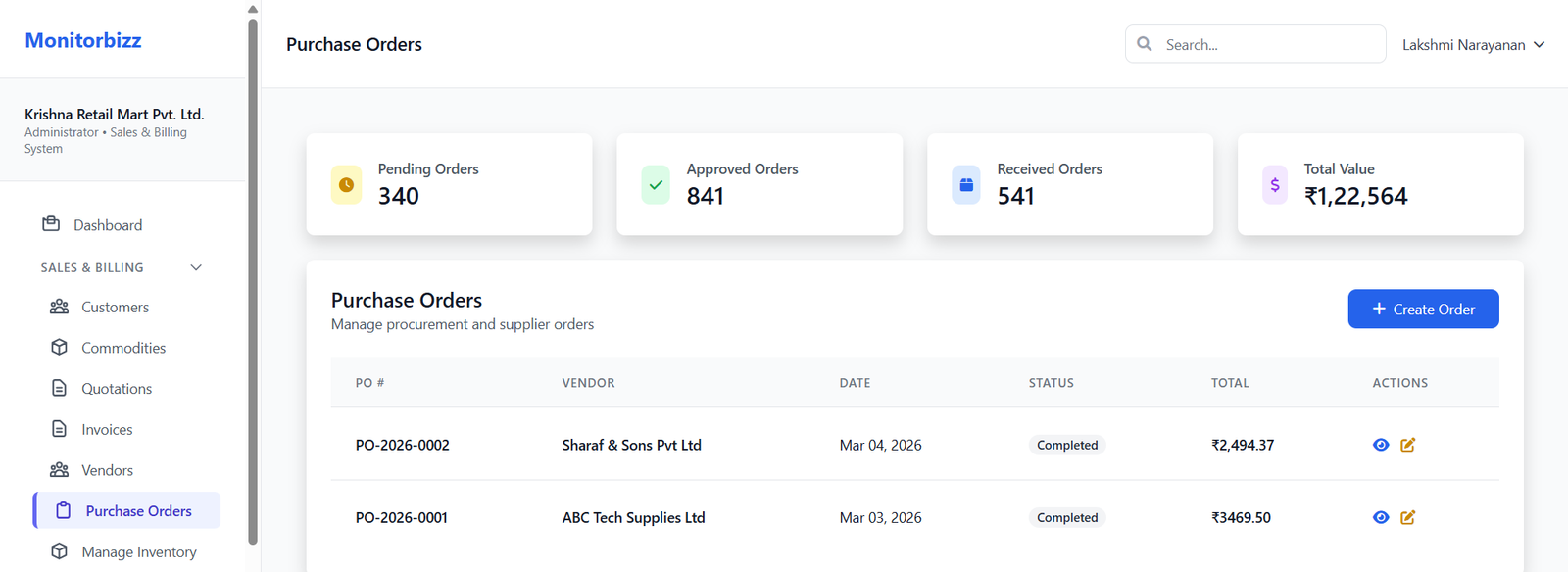
Task: Click the sidebar vertical scrollbar
Action: coord(253,284)
